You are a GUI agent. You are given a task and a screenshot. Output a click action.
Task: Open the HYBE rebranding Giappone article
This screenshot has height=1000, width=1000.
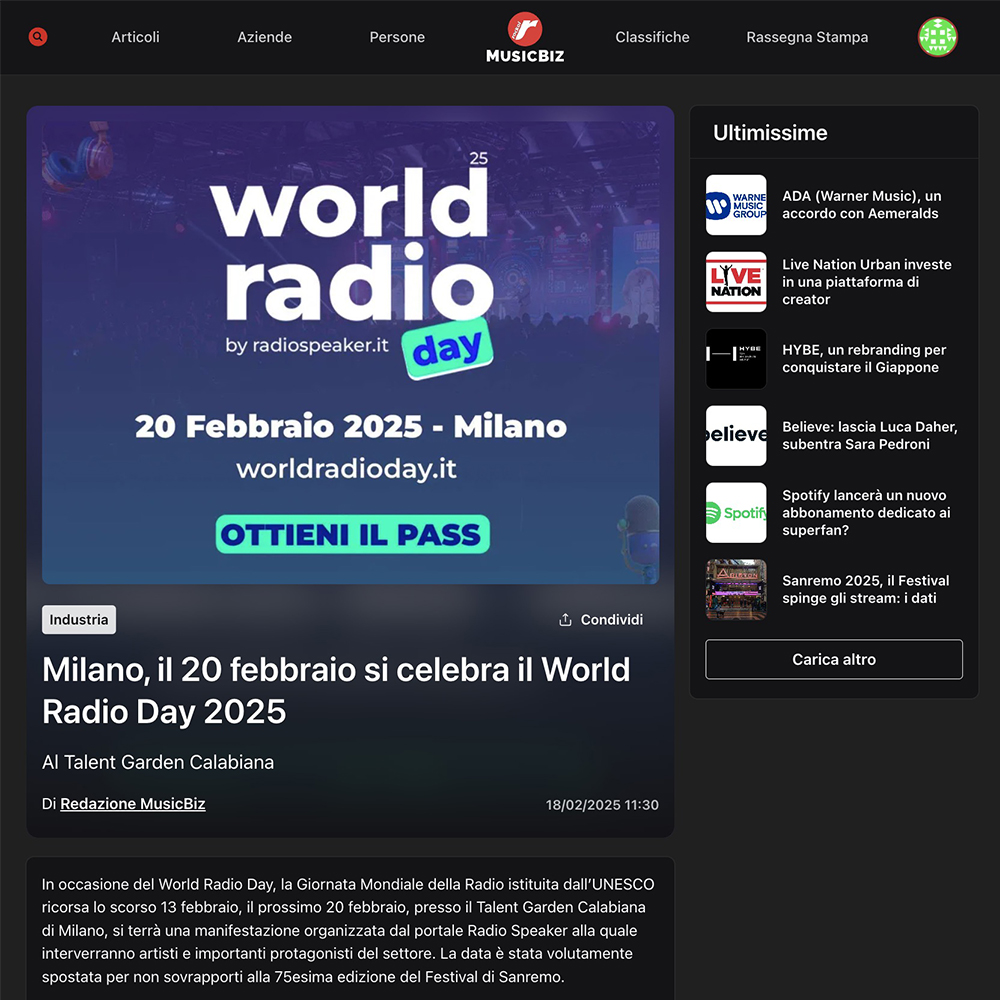(x=864, y=358)
